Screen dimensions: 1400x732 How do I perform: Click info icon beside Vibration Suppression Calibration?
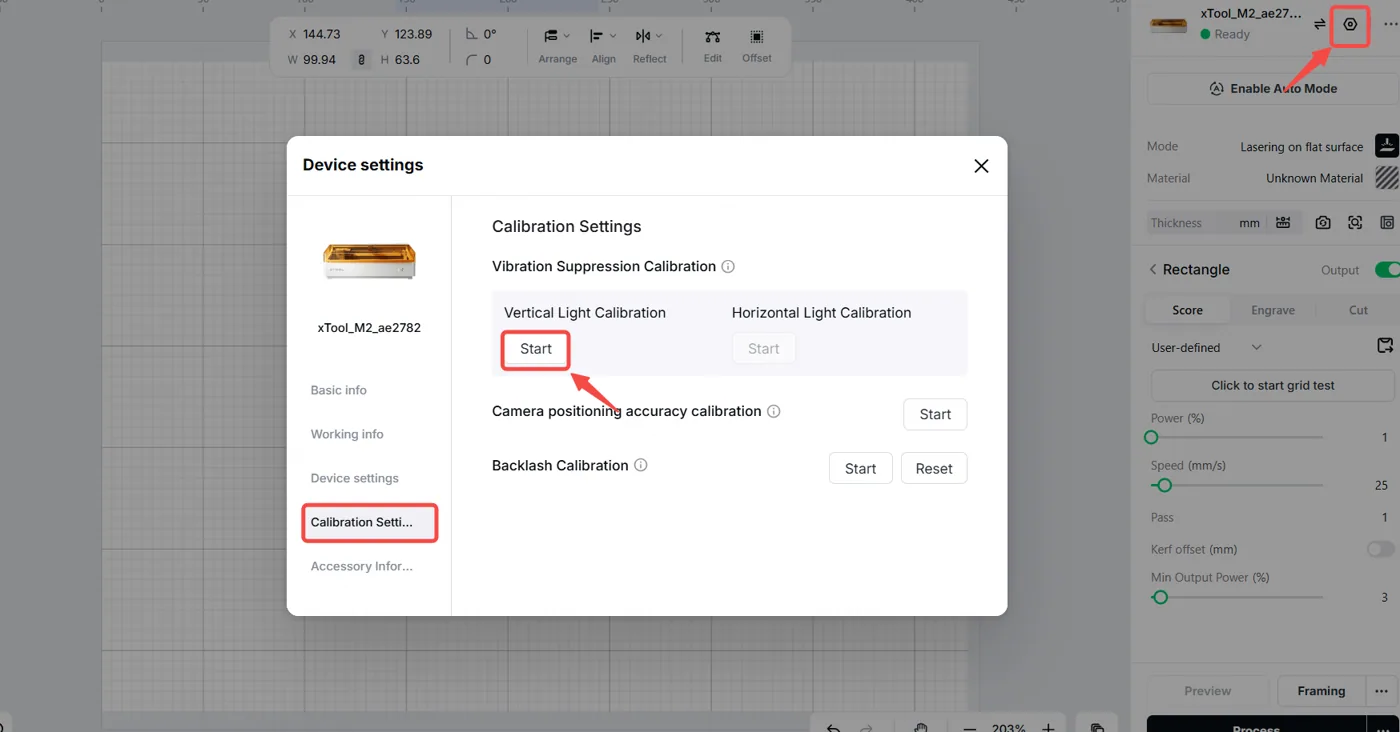tap(728, 266)
